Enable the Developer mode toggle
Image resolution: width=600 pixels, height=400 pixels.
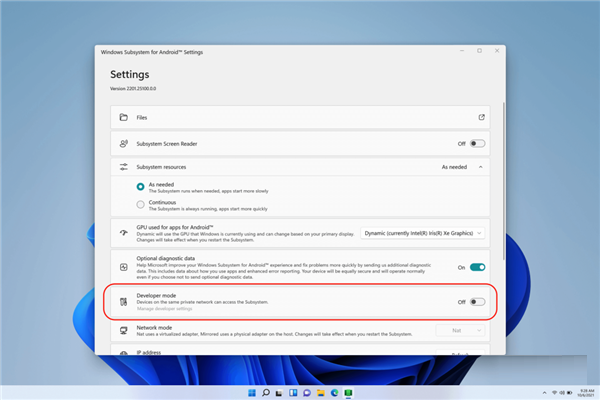477,302
